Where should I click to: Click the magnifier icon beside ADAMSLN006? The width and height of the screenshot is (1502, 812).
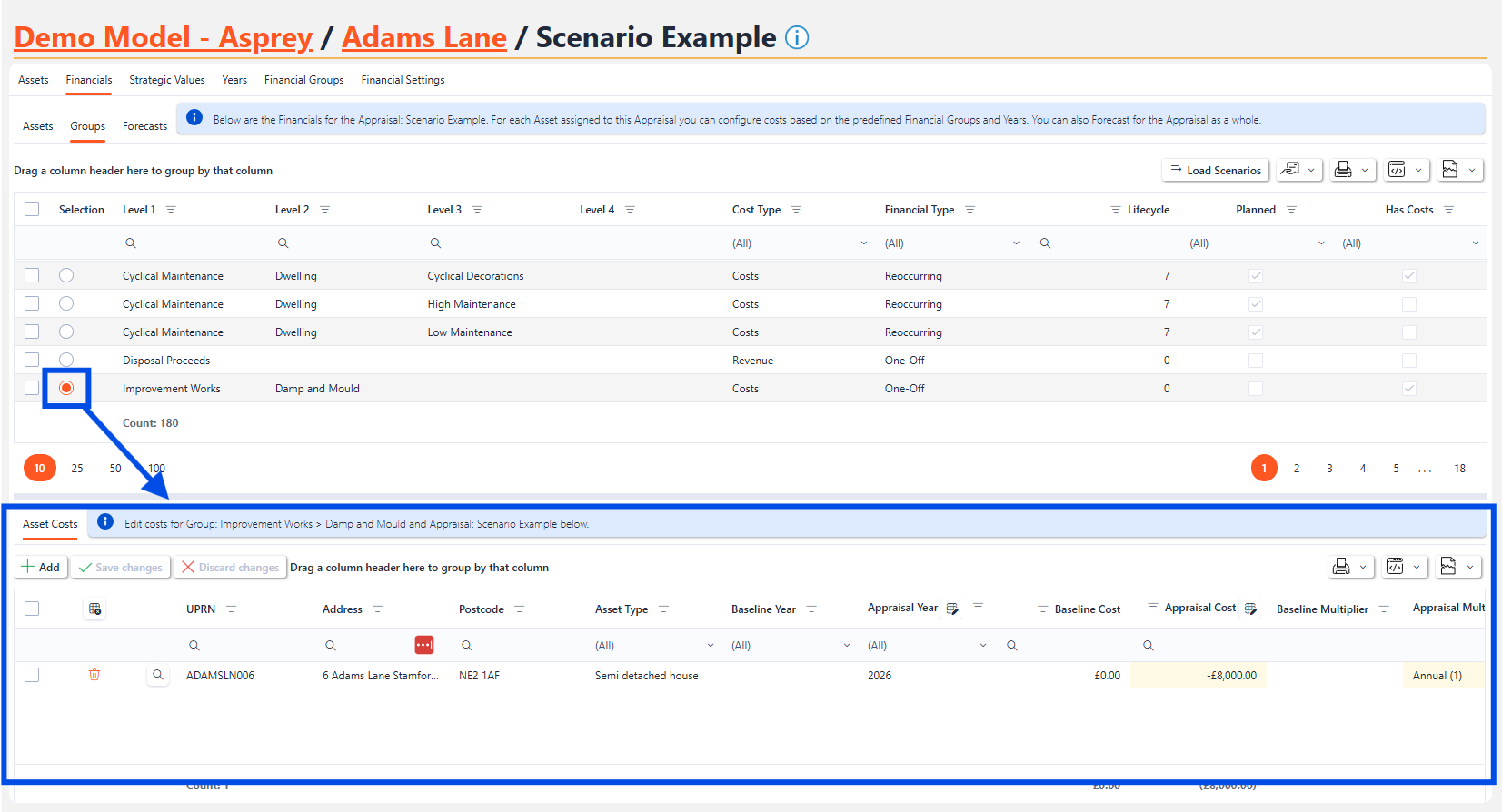click(158, 675)
